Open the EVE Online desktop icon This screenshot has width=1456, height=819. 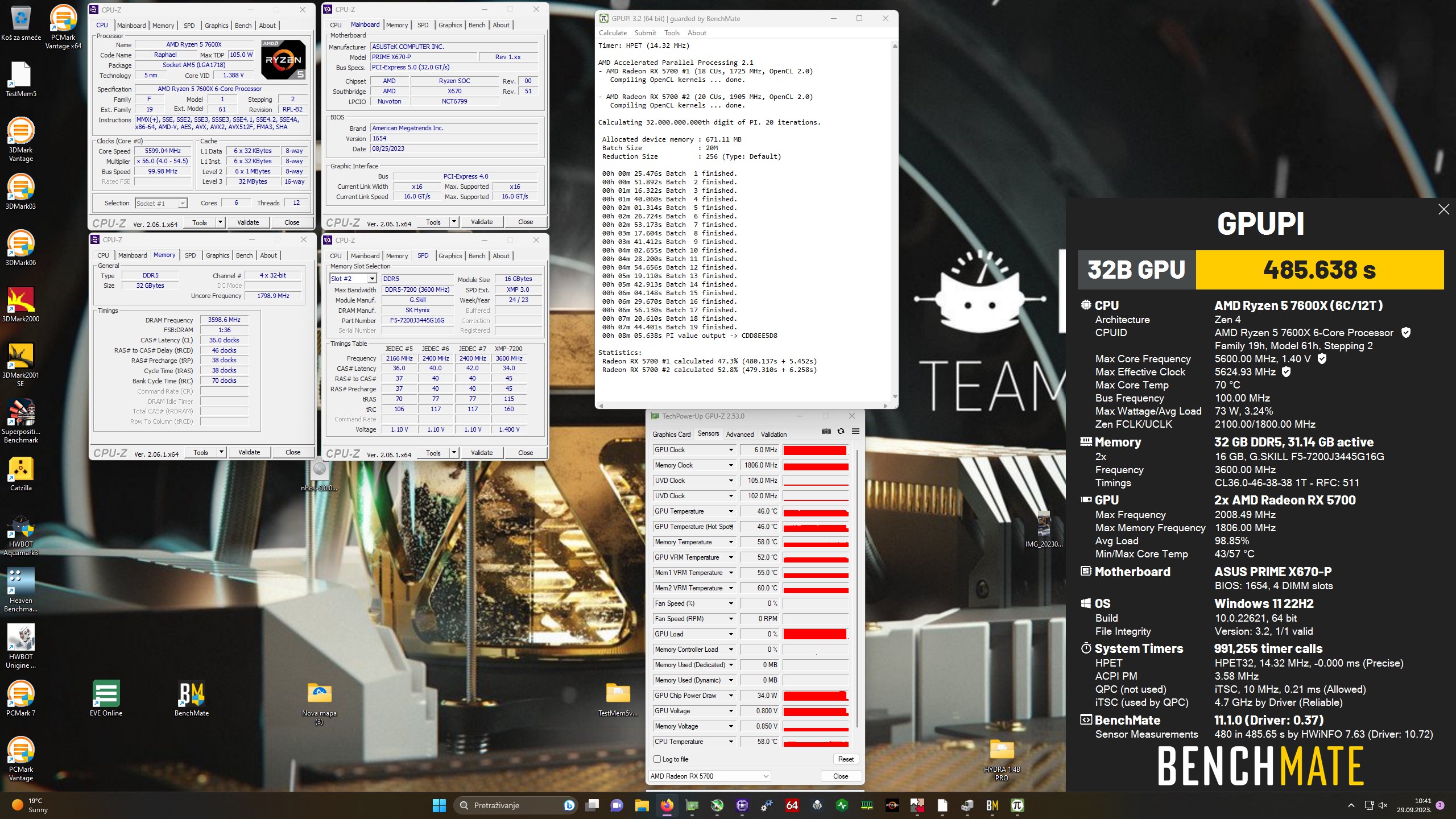(x=106, y=698)
